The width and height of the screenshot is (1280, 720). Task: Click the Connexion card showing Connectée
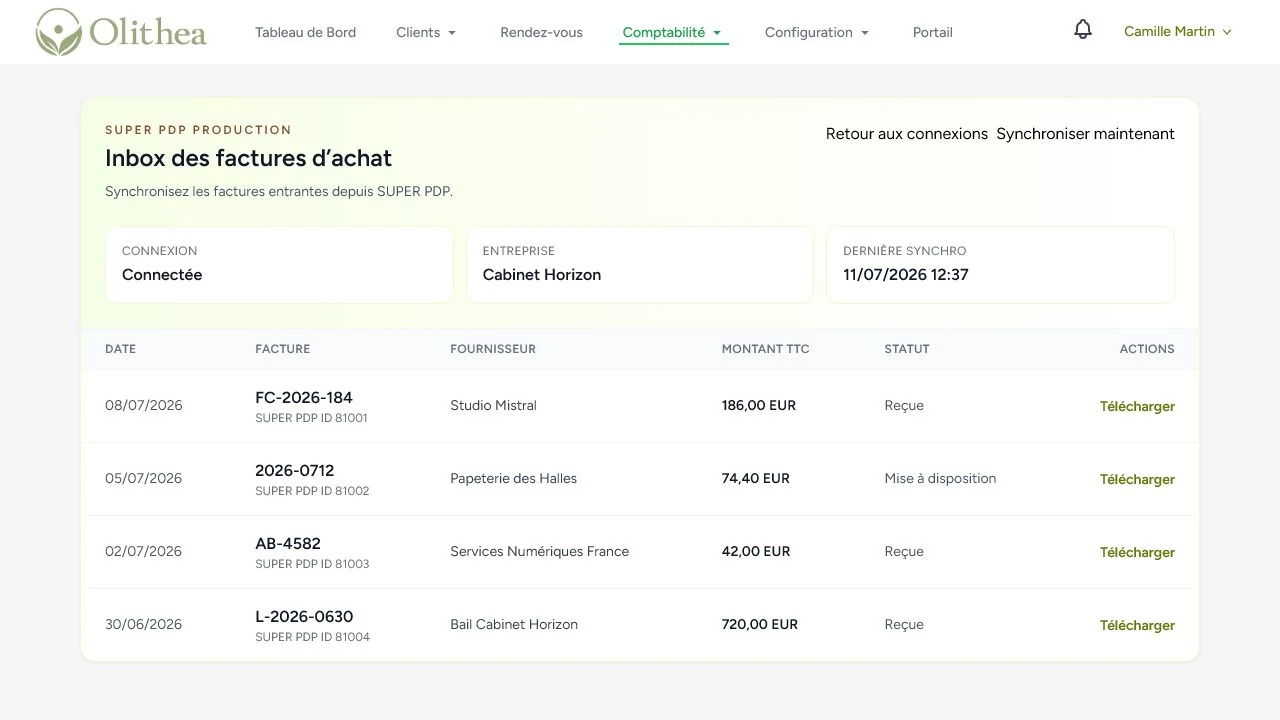[x=279, y=264]
